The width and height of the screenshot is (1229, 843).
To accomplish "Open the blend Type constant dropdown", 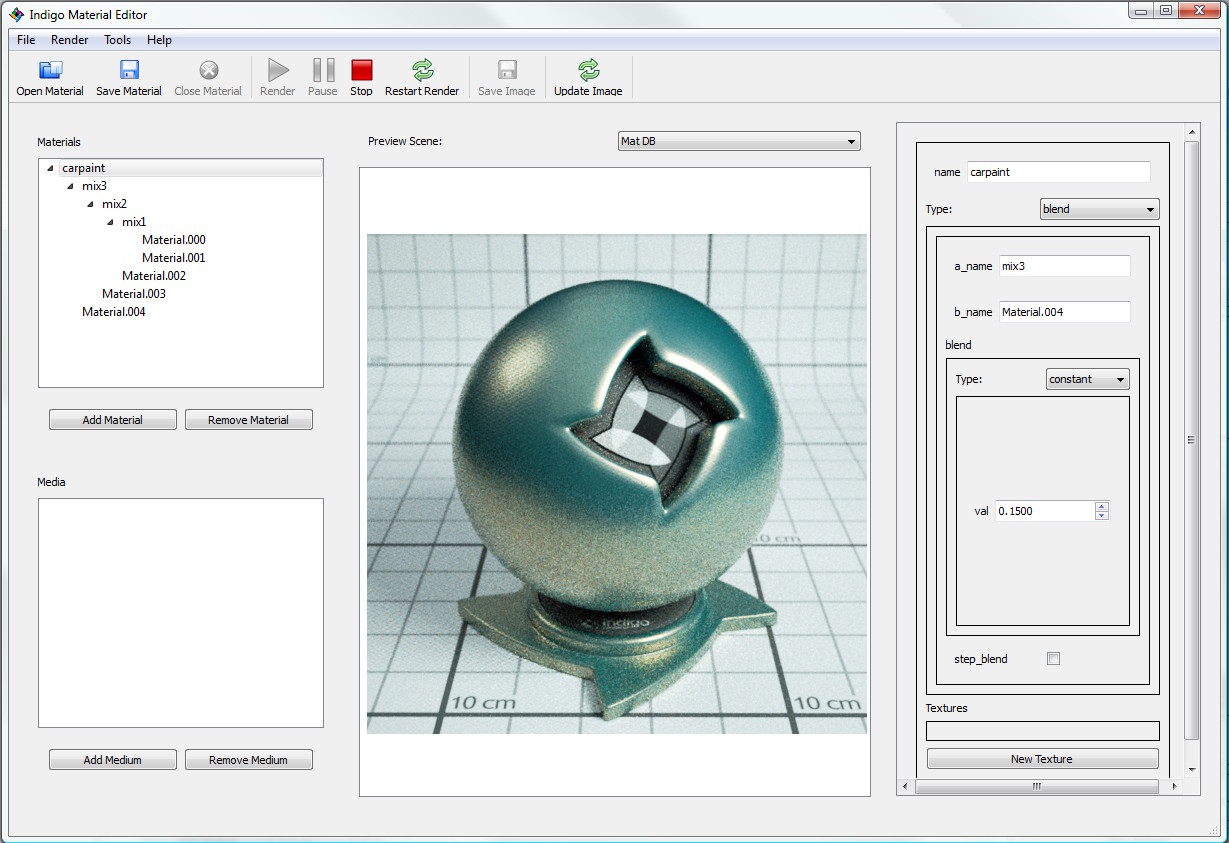I will point(1087,379).
